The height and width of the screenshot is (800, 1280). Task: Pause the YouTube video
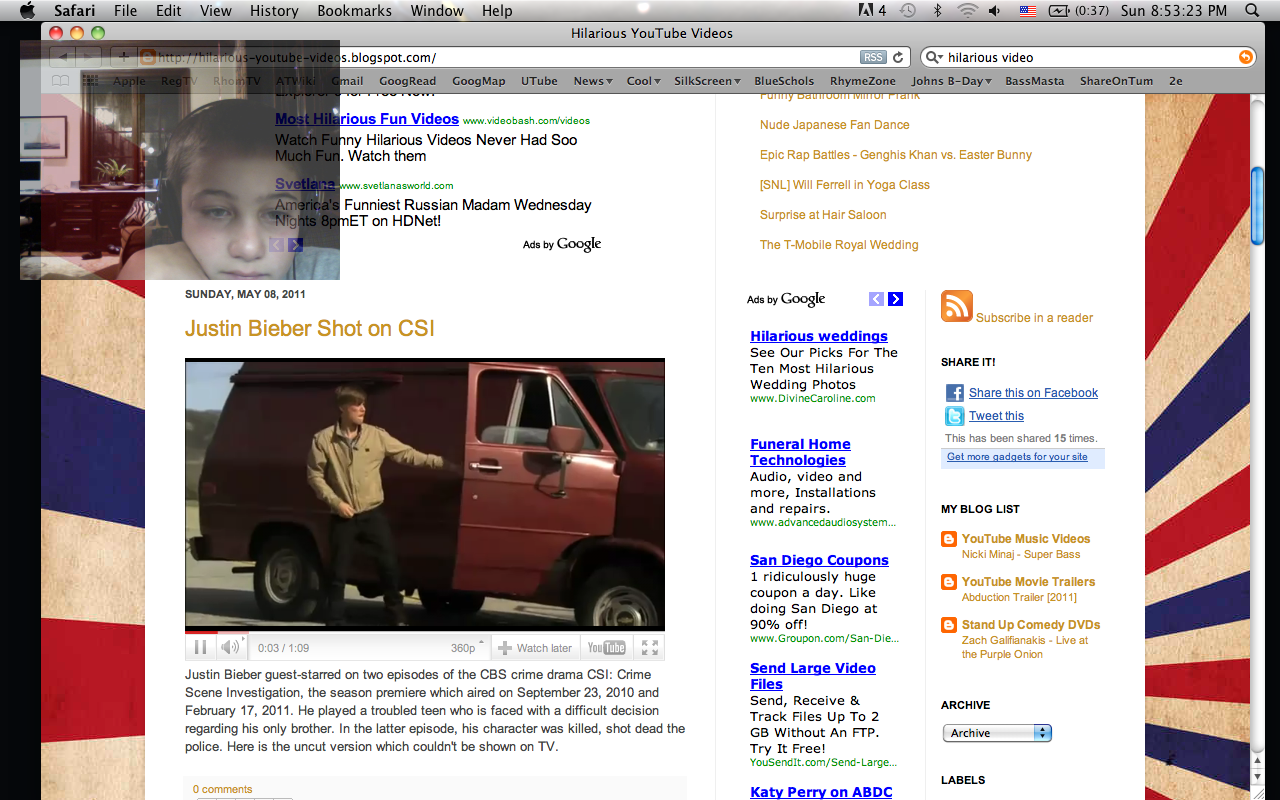[x=200, y=647]
